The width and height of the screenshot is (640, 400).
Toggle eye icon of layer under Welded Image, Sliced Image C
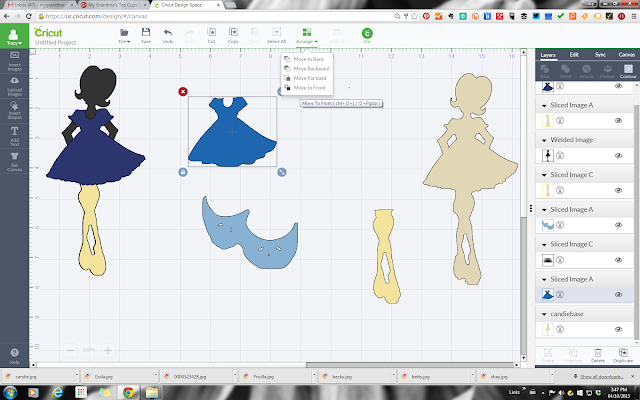618,190
